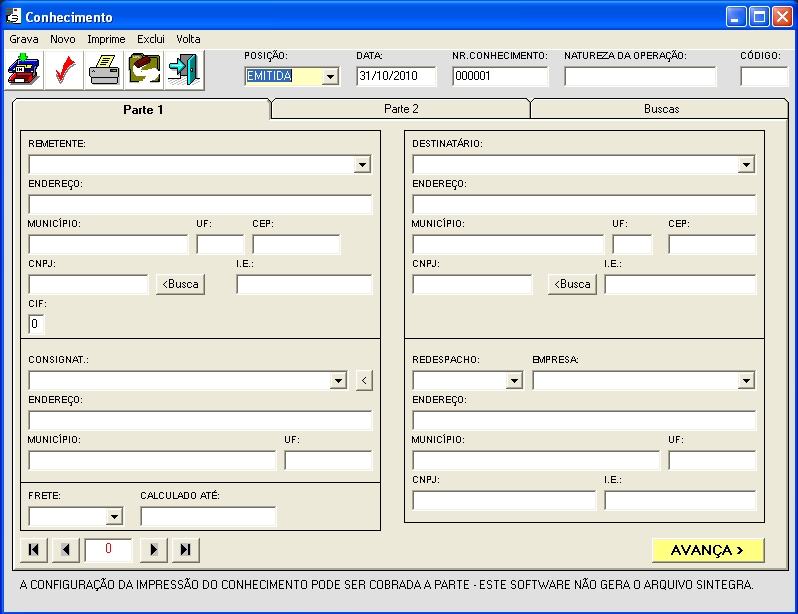Switch to the Parte 2 tab
This screenshot has width=798, height=614.
coord(401,109)
